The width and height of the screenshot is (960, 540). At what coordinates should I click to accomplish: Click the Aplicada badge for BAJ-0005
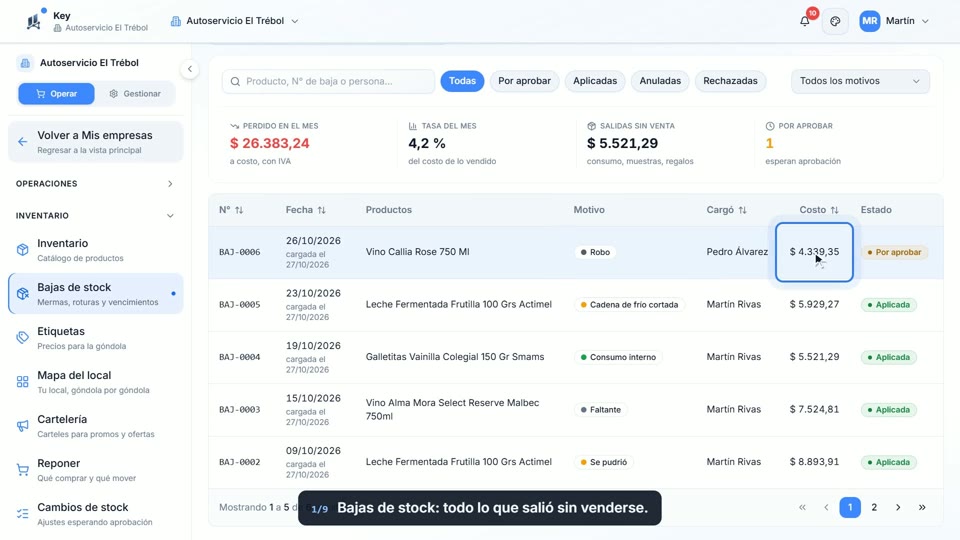click(x=888, y=305)
